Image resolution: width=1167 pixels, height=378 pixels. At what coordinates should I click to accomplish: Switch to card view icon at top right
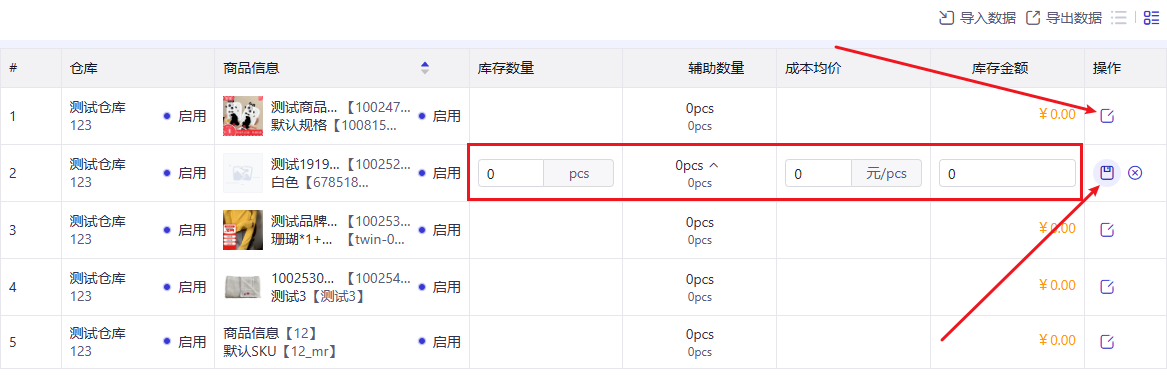(x=1151, y=18)
